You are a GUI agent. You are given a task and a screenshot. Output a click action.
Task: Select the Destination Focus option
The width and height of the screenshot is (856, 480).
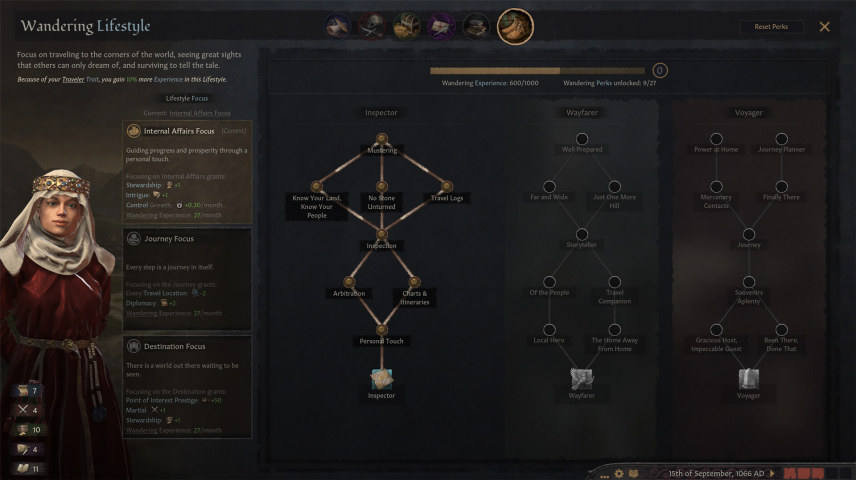[x=187, y=387]
